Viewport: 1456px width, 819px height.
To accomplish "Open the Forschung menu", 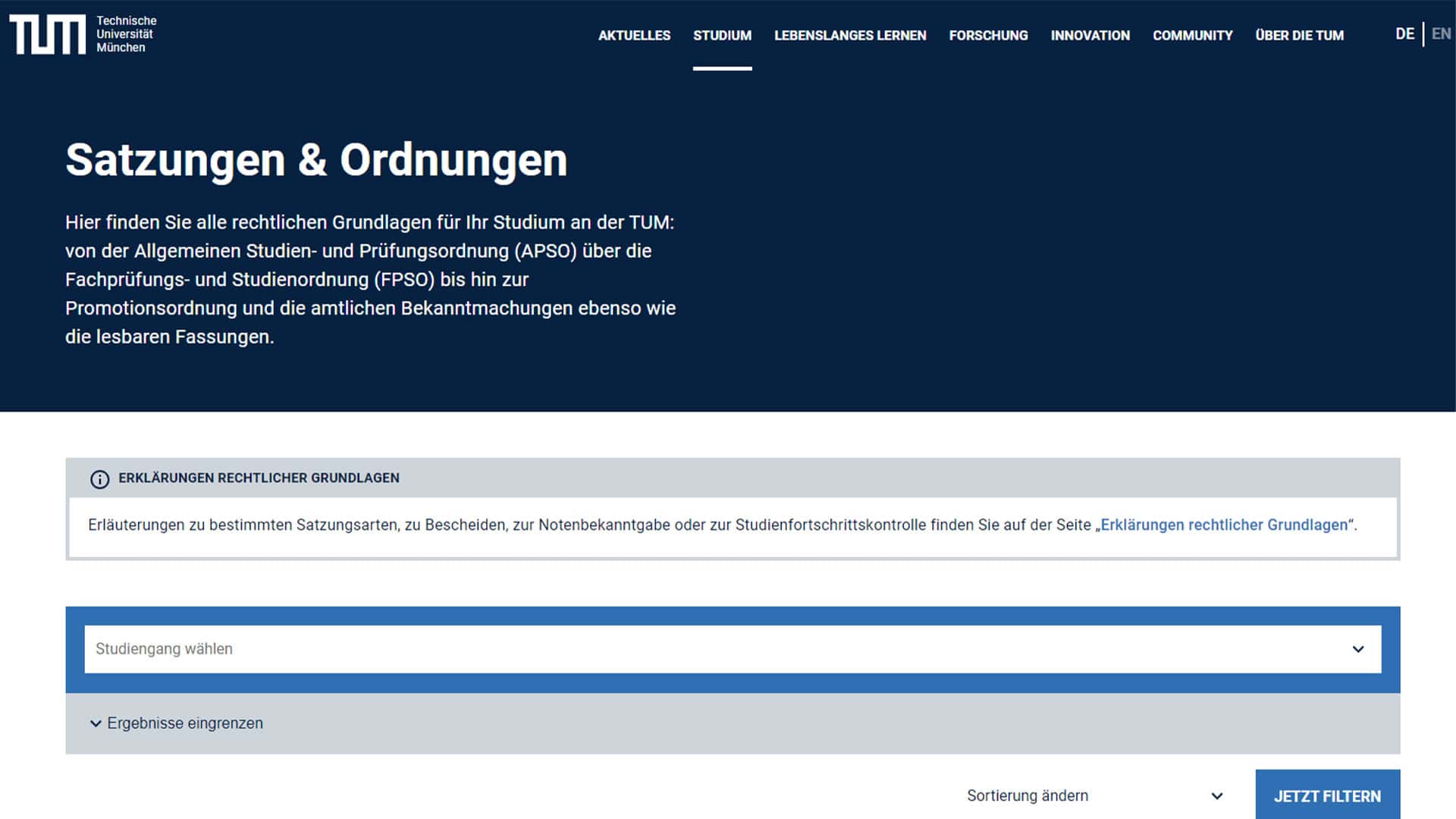I will (988, 36).
